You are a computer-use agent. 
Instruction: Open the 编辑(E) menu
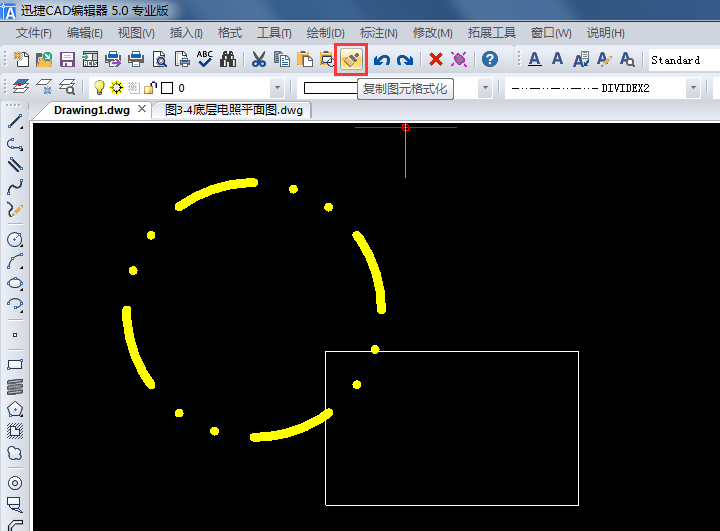click(x=84, y=33)
